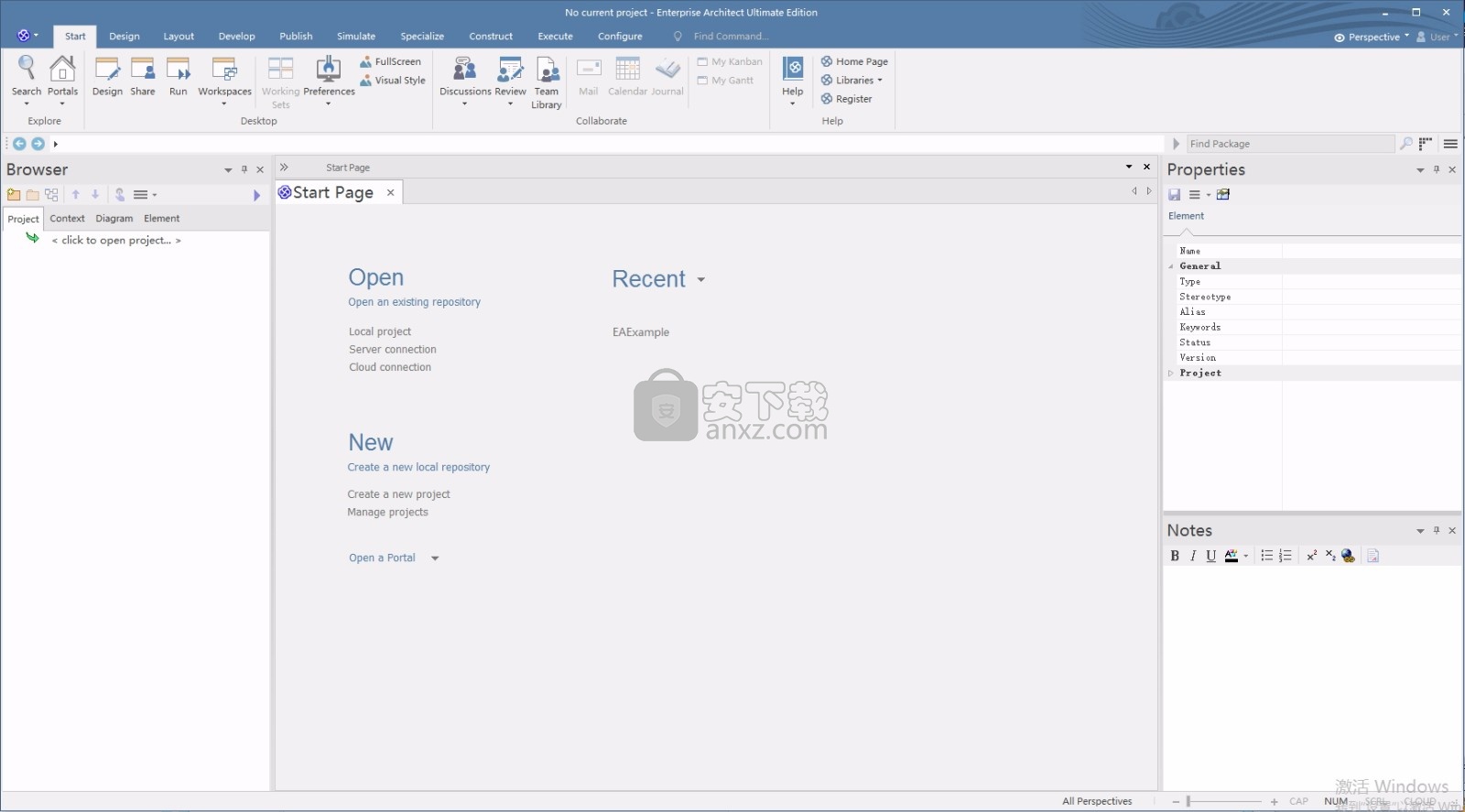Toggle auto-hide pushpin on Notes panel

[1437, 530]
